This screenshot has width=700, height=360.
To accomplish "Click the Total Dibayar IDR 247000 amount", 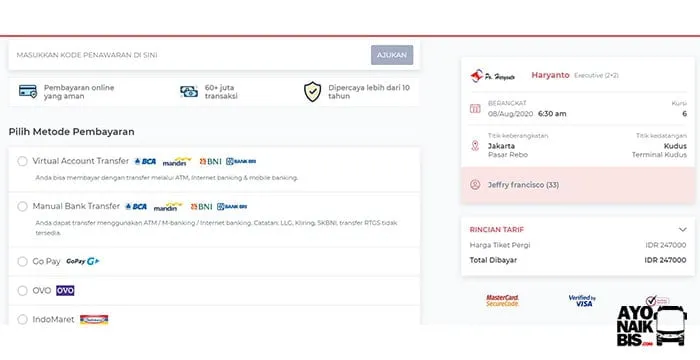I will (x=665, y=260).
